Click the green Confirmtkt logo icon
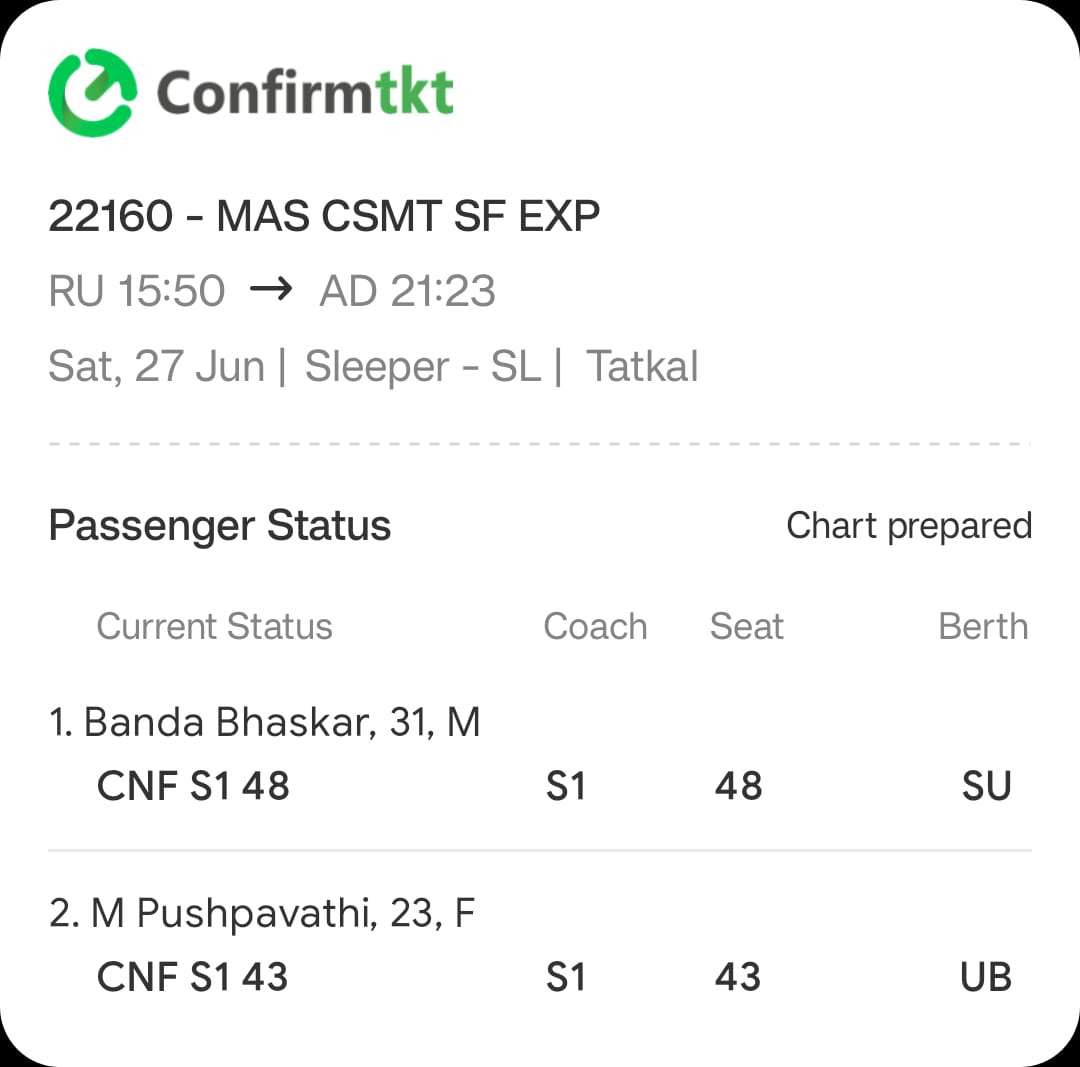 [x=92, y=92]
